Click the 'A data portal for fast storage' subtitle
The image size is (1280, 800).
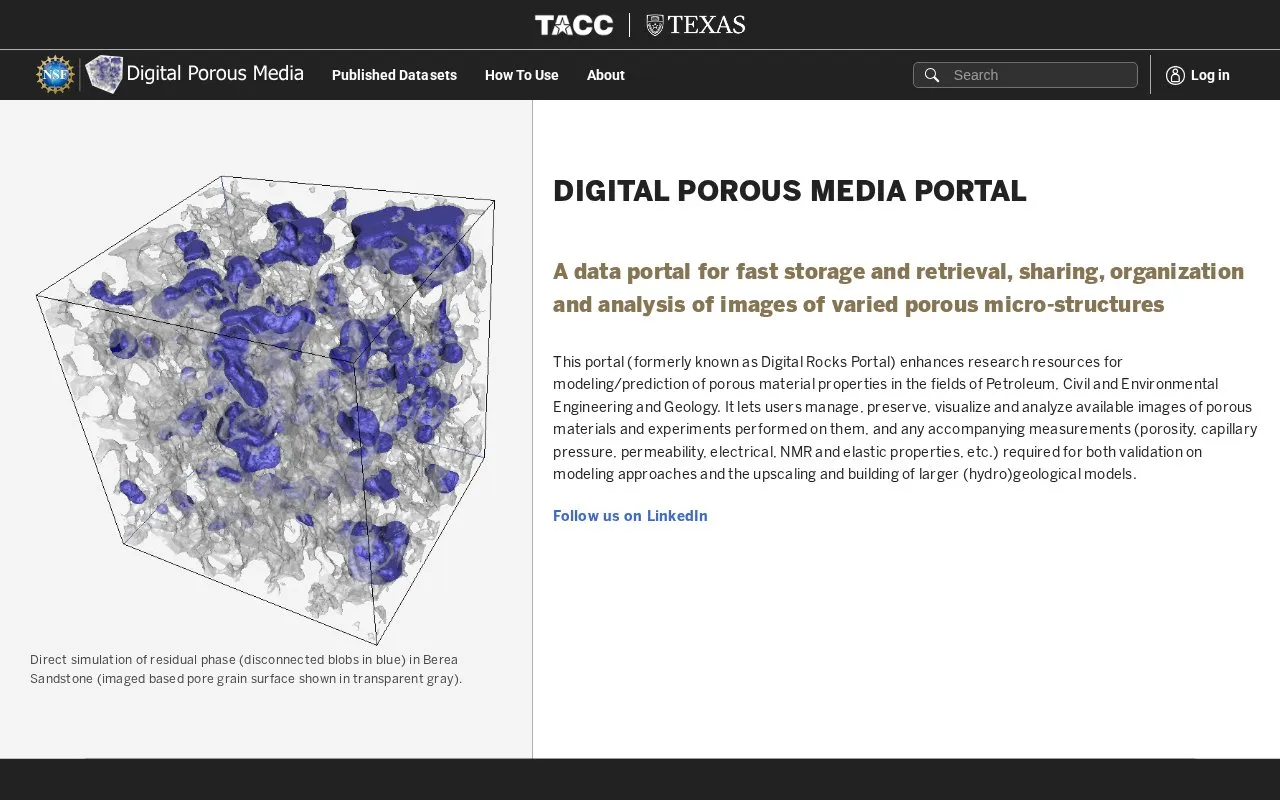[899, 288]
